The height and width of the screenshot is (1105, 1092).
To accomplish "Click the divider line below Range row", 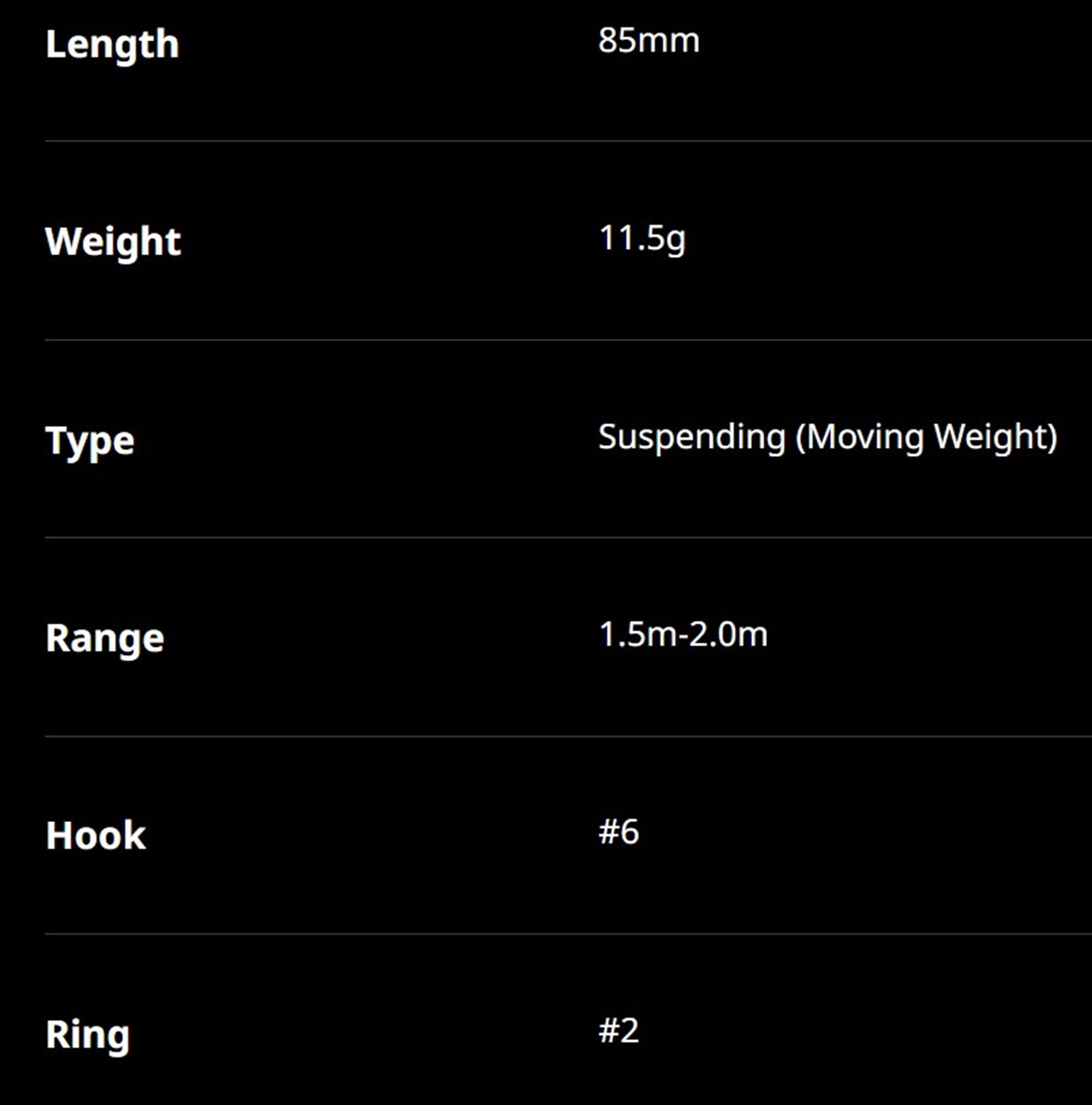I will point(568,736).
